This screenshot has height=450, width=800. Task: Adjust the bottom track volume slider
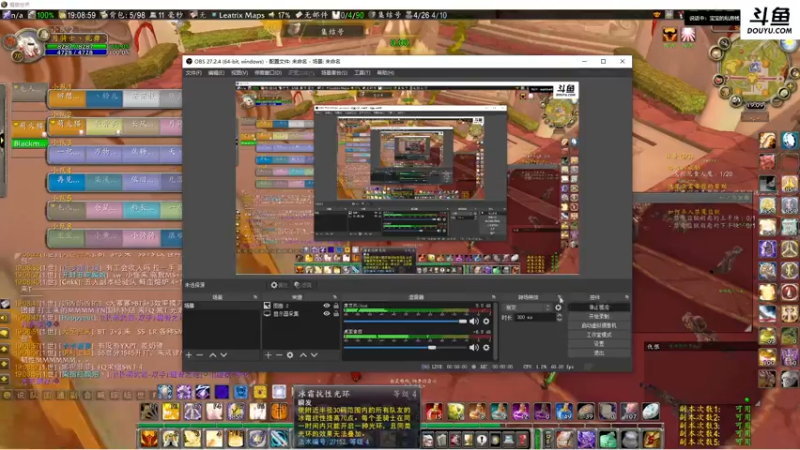pos(405,347)
